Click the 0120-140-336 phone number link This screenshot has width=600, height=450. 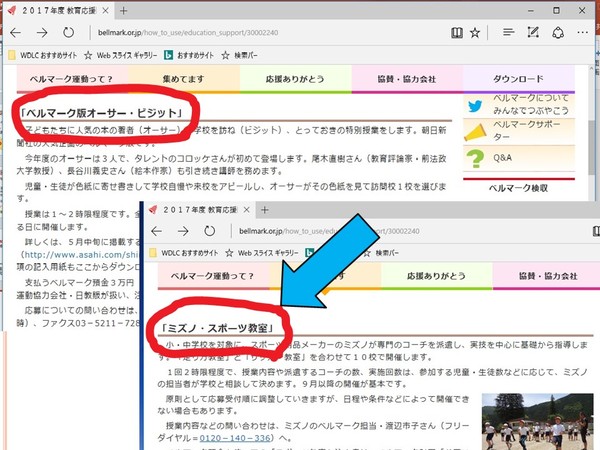[235, 438]
